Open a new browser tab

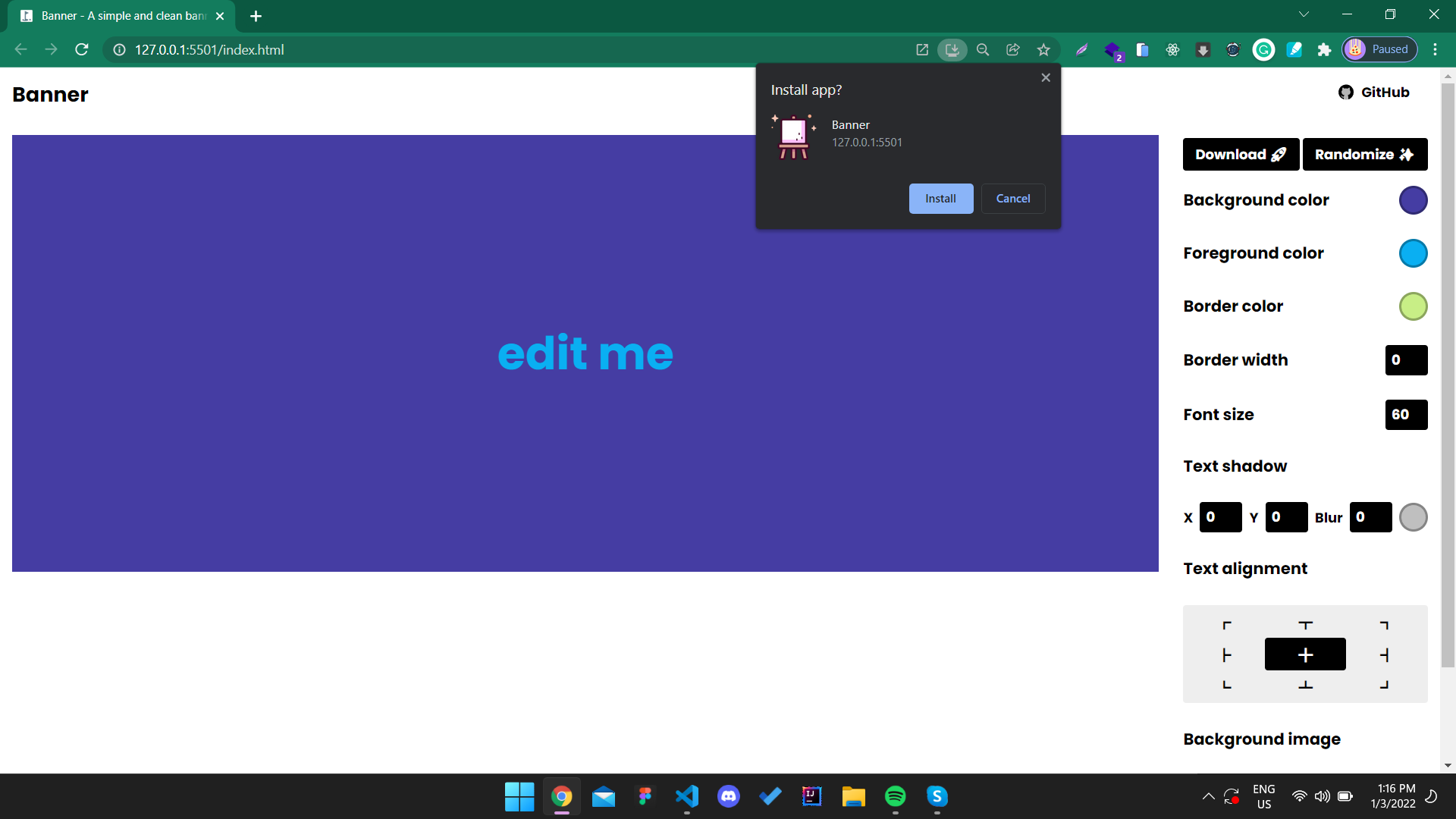point(256,16)
